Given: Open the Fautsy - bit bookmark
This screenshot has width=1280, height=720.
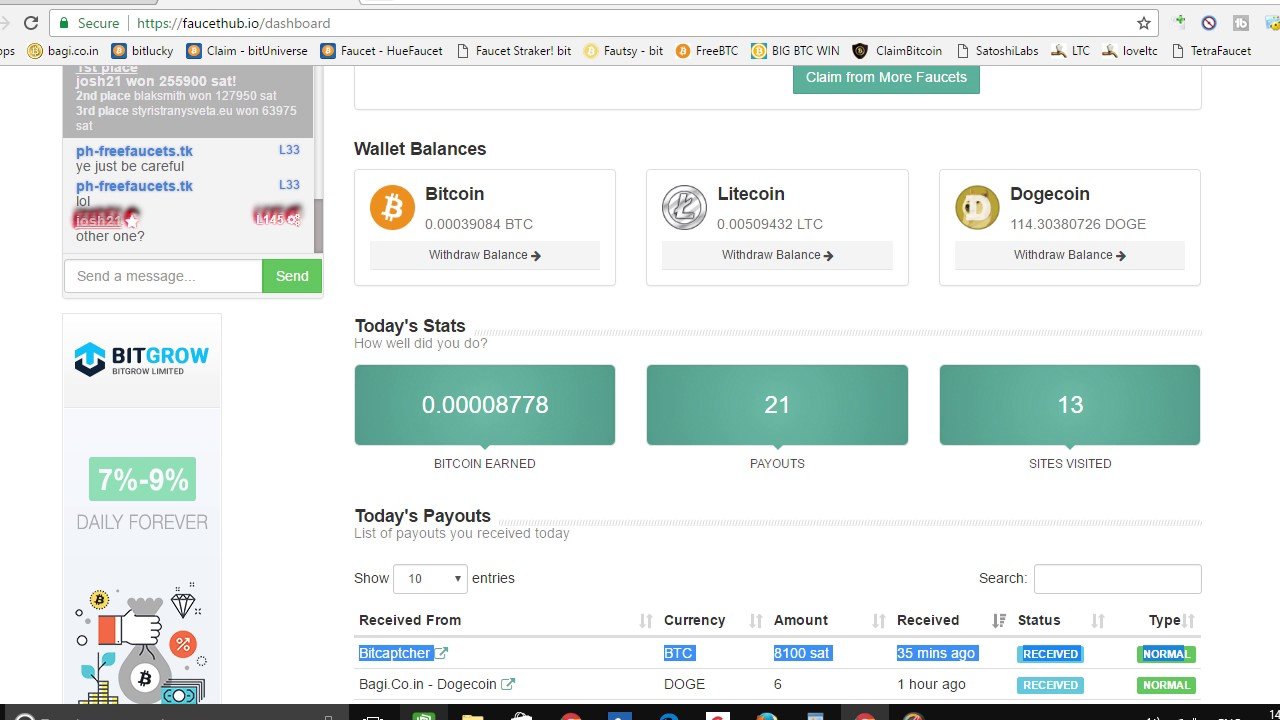Looking at the screenshot, I should 623,51.
